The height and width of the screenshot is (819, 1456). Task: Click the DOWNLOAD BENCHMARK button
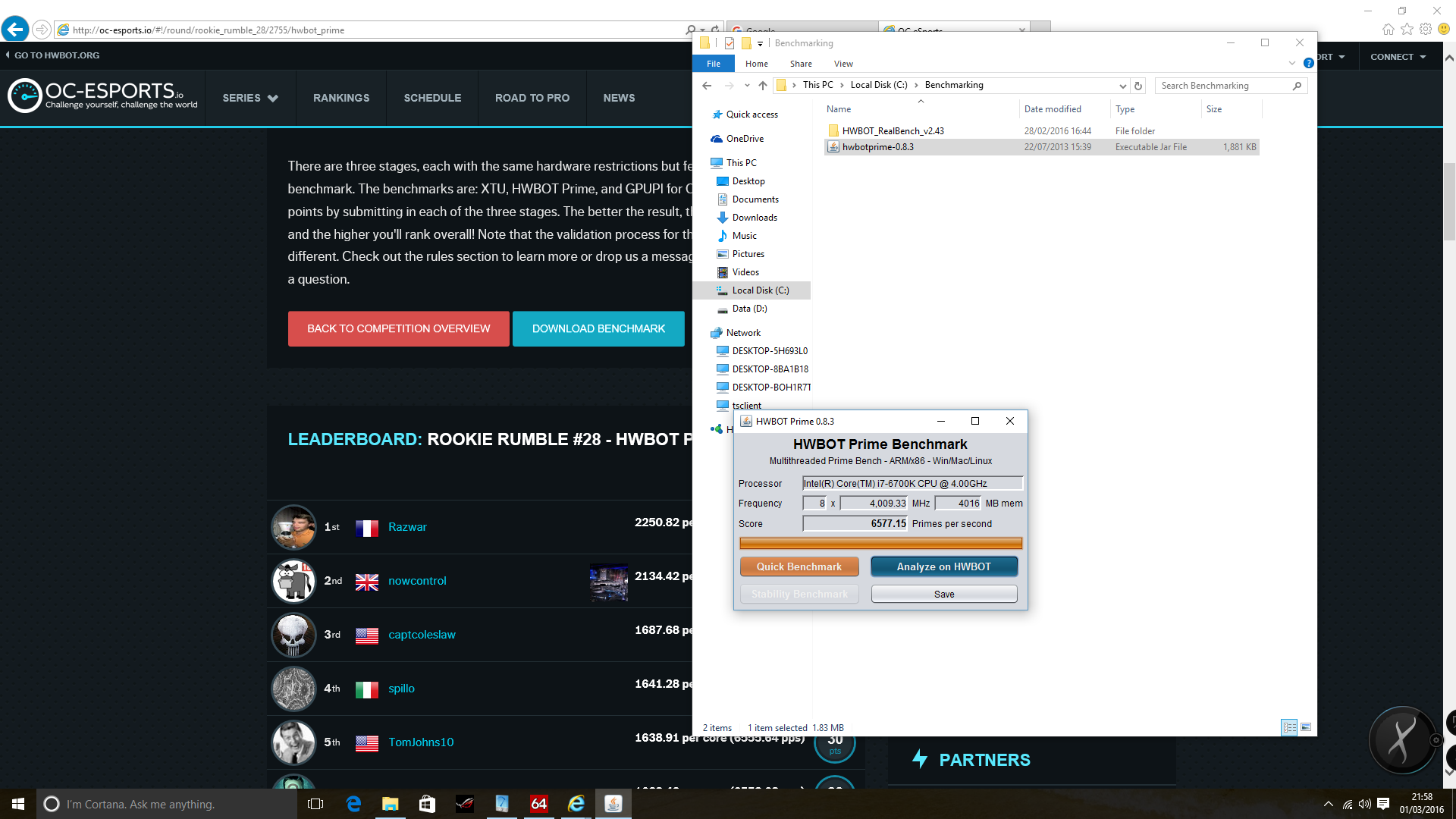[598, 329]
